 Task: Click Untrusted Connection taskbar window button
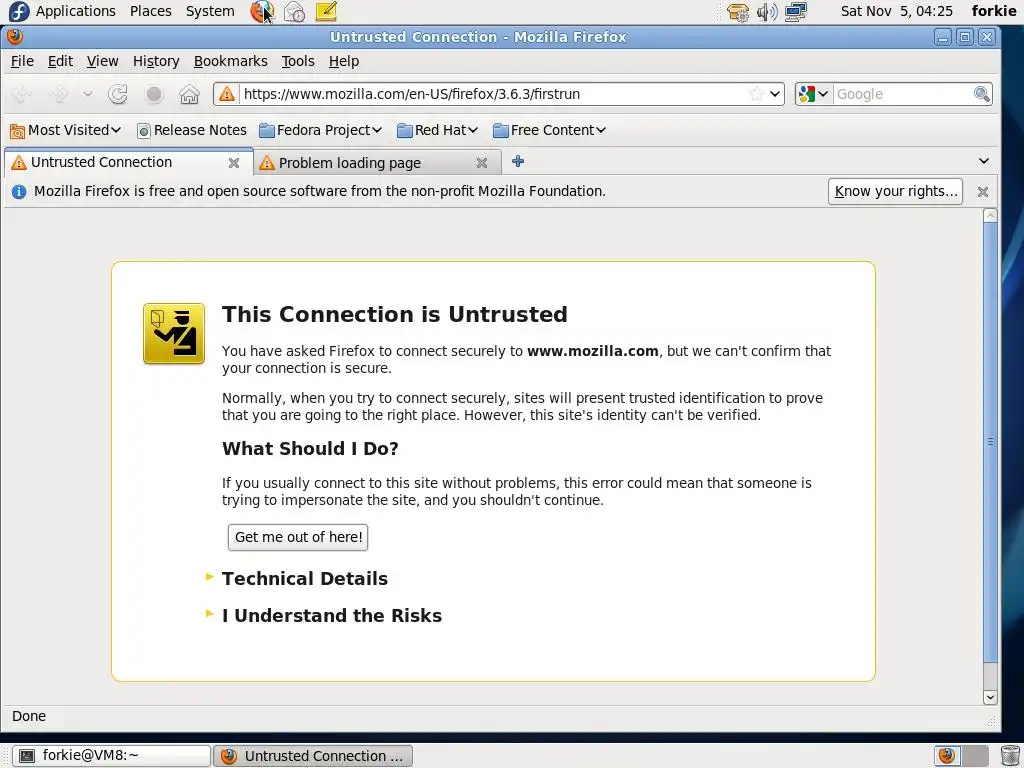tap(313, 756)
